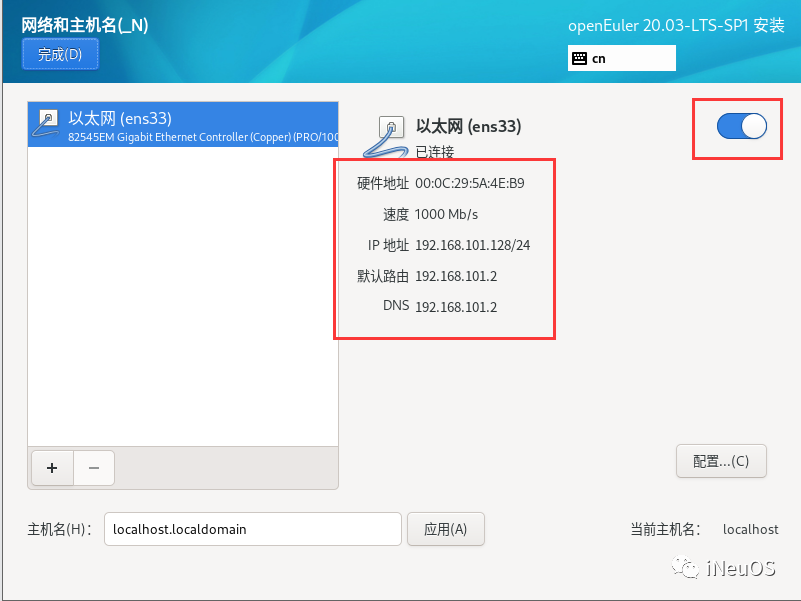Click the DNS 192.168.101.2 value
The width and height of the screenshot is (801, 601).
coord(456,307)
